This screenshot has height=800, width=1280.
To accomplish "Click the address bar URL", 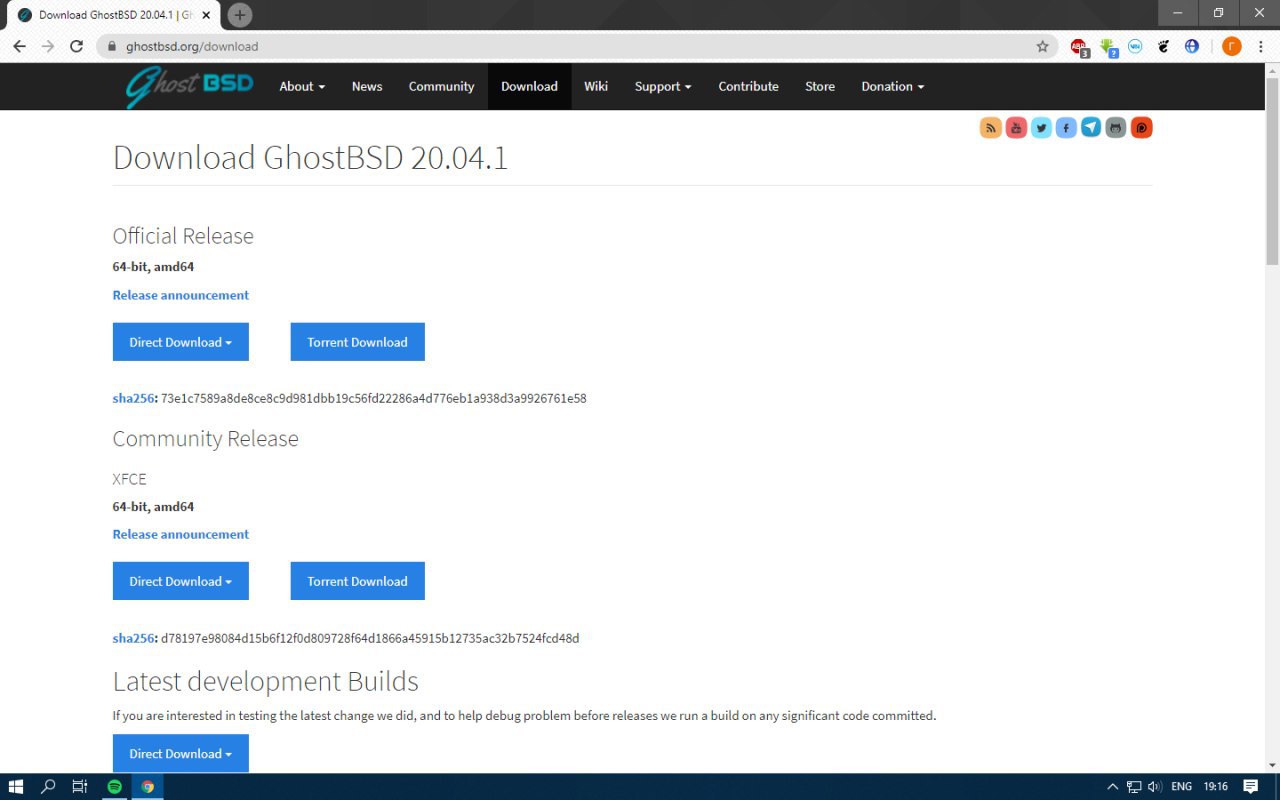I will coord(192,46).
